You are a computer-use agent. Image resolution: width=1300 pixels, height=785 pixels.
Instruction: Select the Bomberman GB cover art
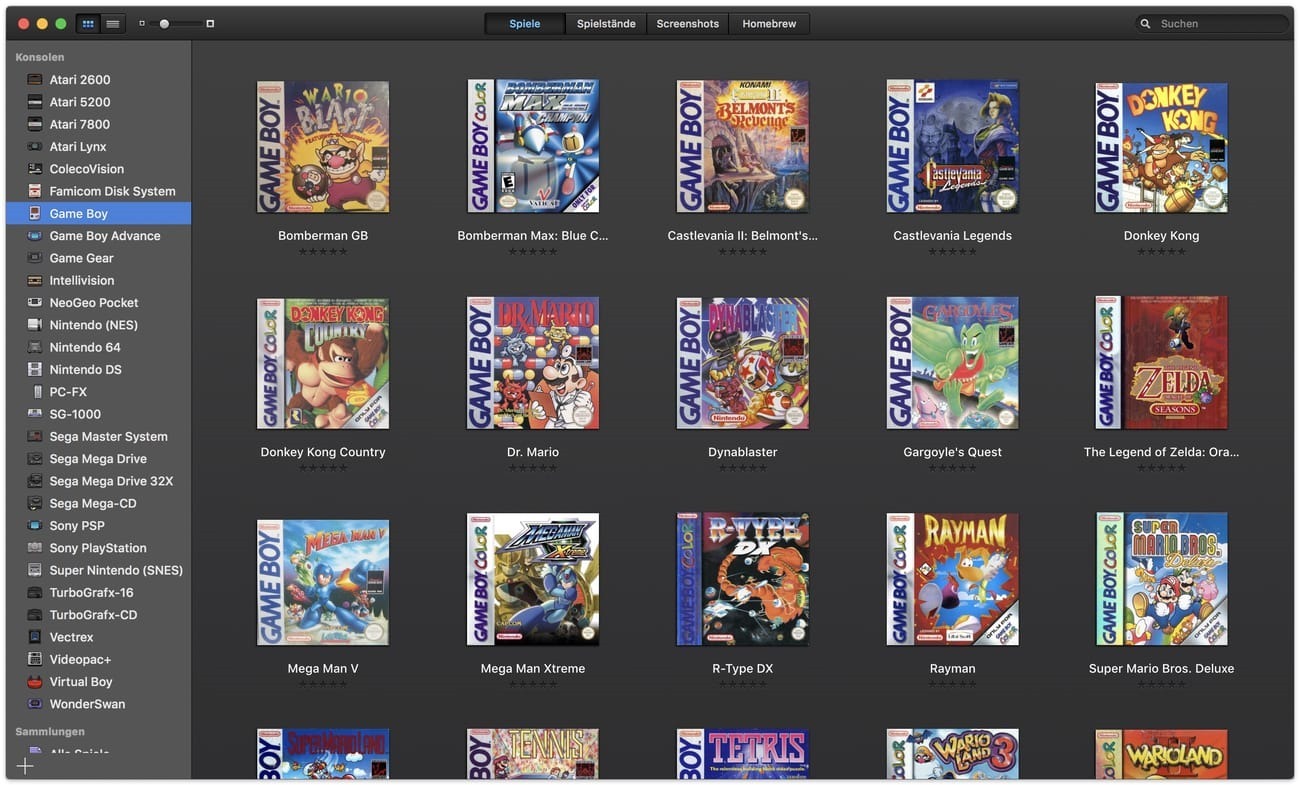point(323,147)
